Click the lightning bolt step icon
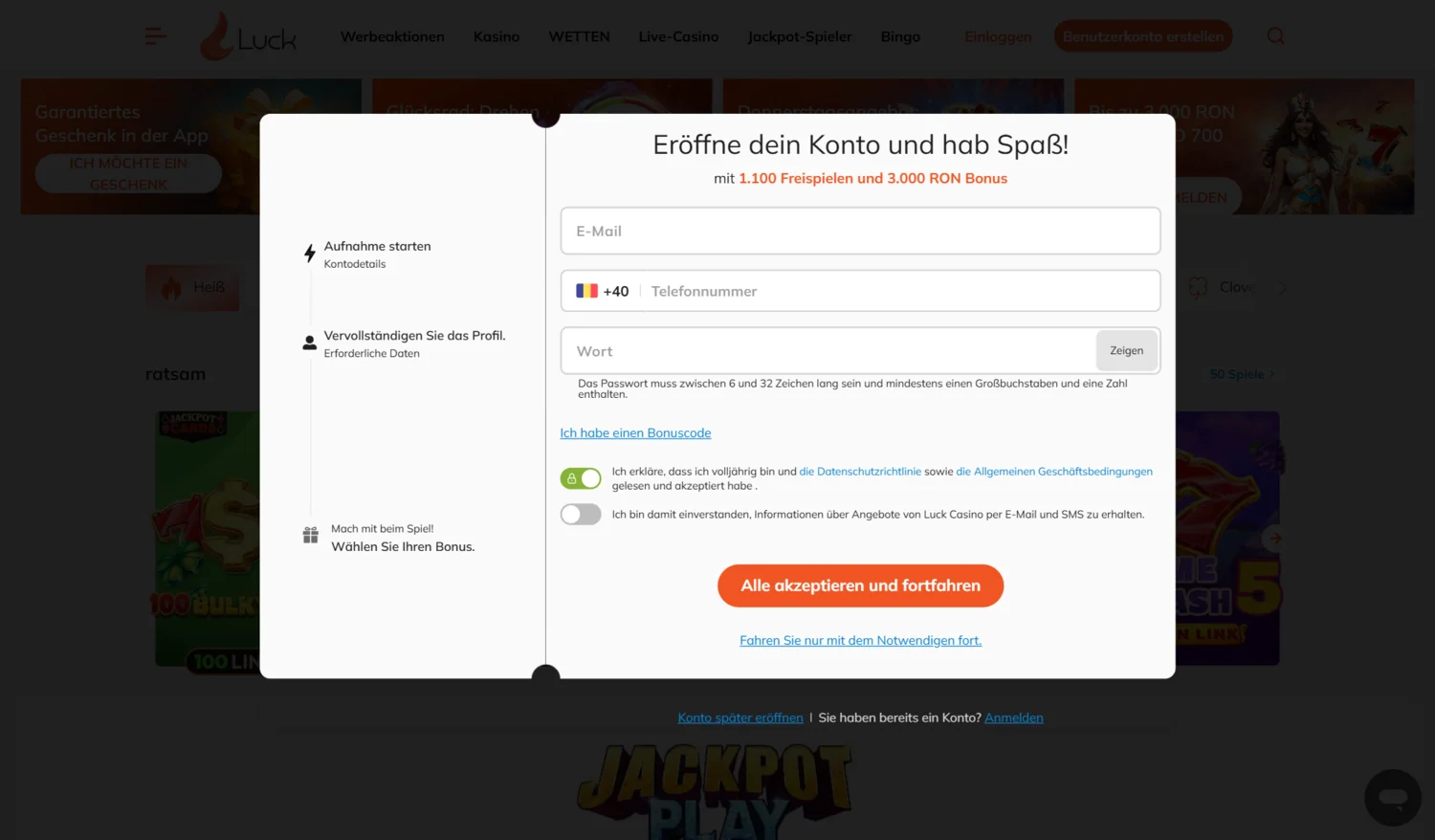Screen dimensions: 1435x840 pos(310,254)
